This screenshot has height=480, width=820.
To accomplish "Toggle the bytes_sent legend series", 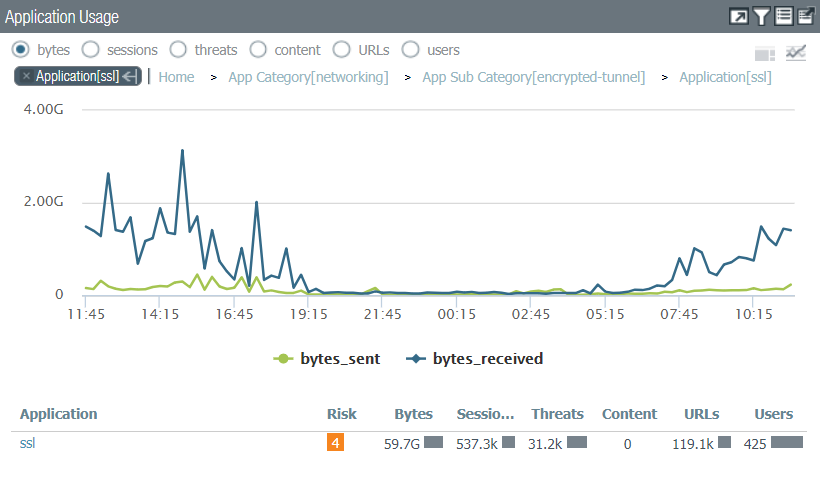I will pyautogui.click(x=328, y=358).
